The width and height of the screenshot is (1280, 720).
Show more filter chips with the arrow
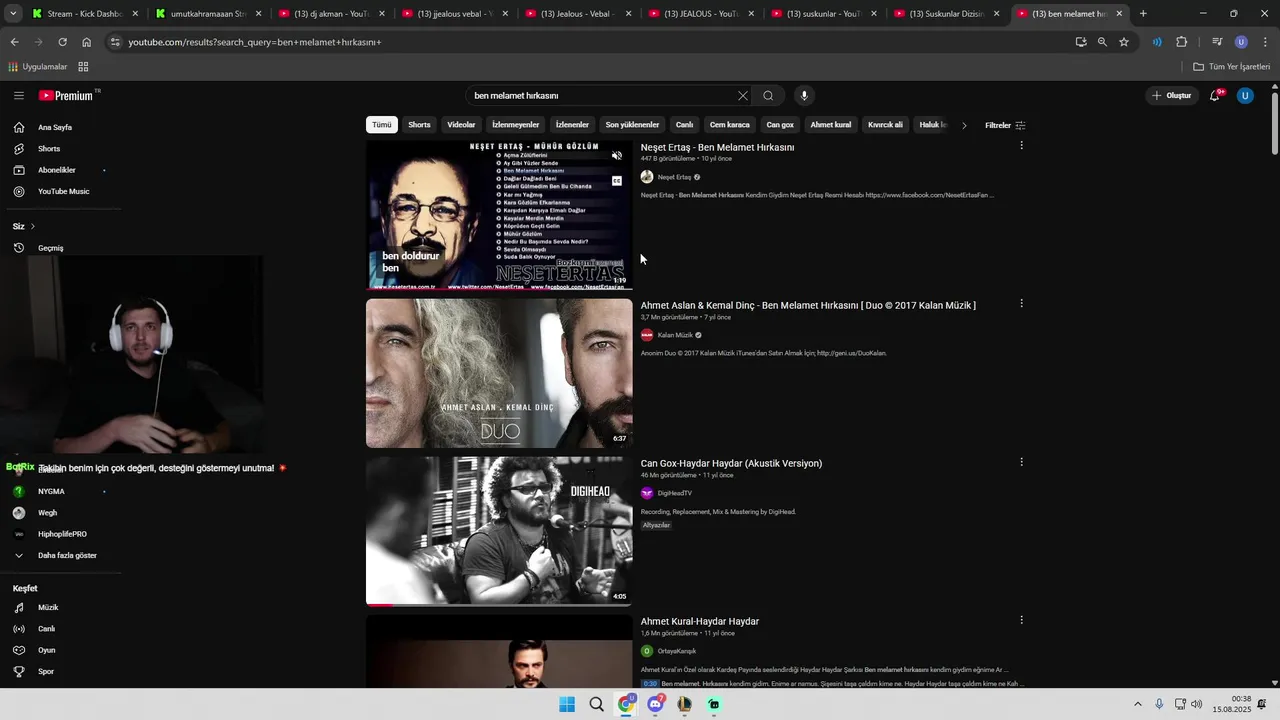click(x=964, y=125)
